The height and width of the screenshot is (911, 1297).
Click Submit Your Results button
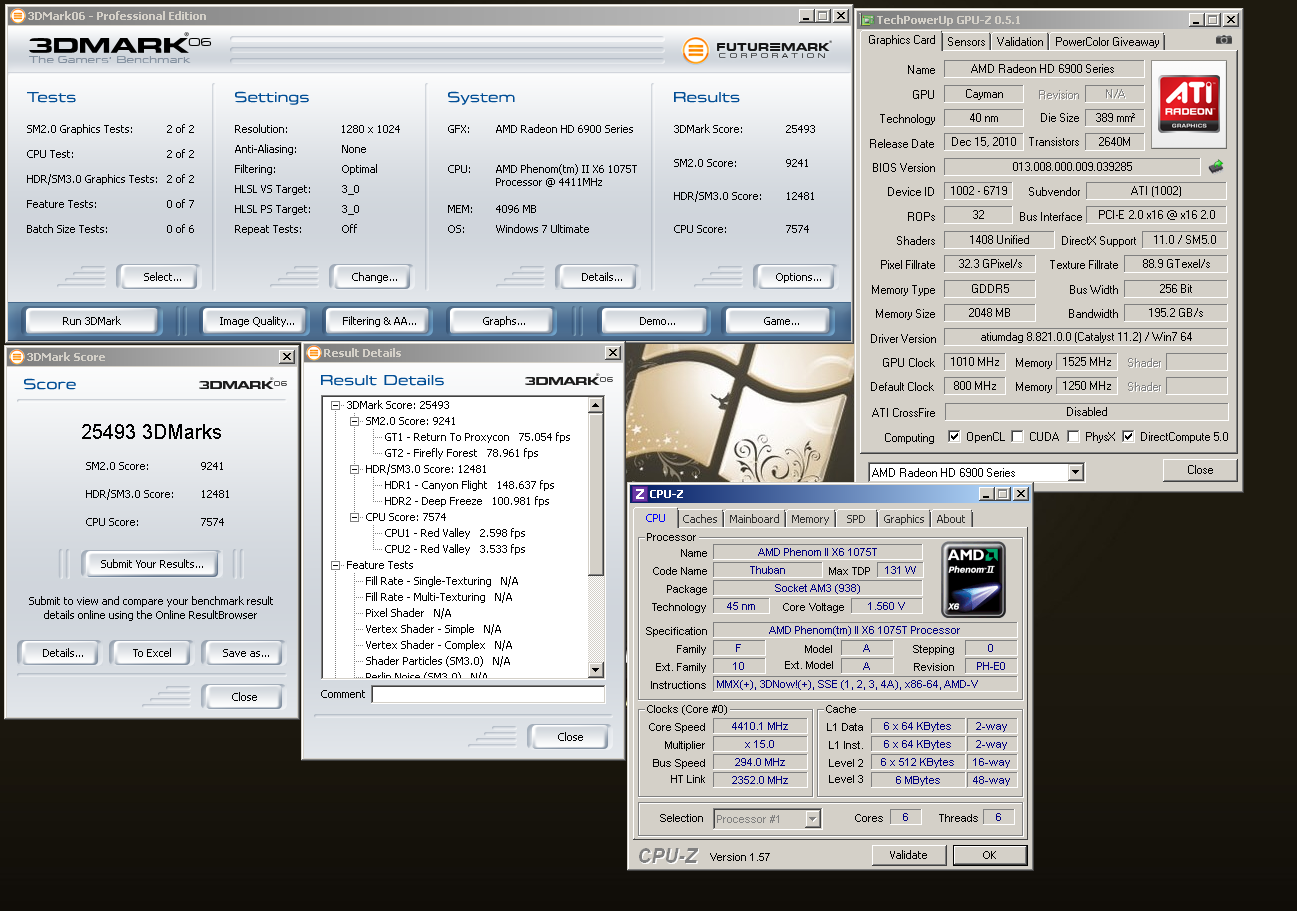coord(152,564)
